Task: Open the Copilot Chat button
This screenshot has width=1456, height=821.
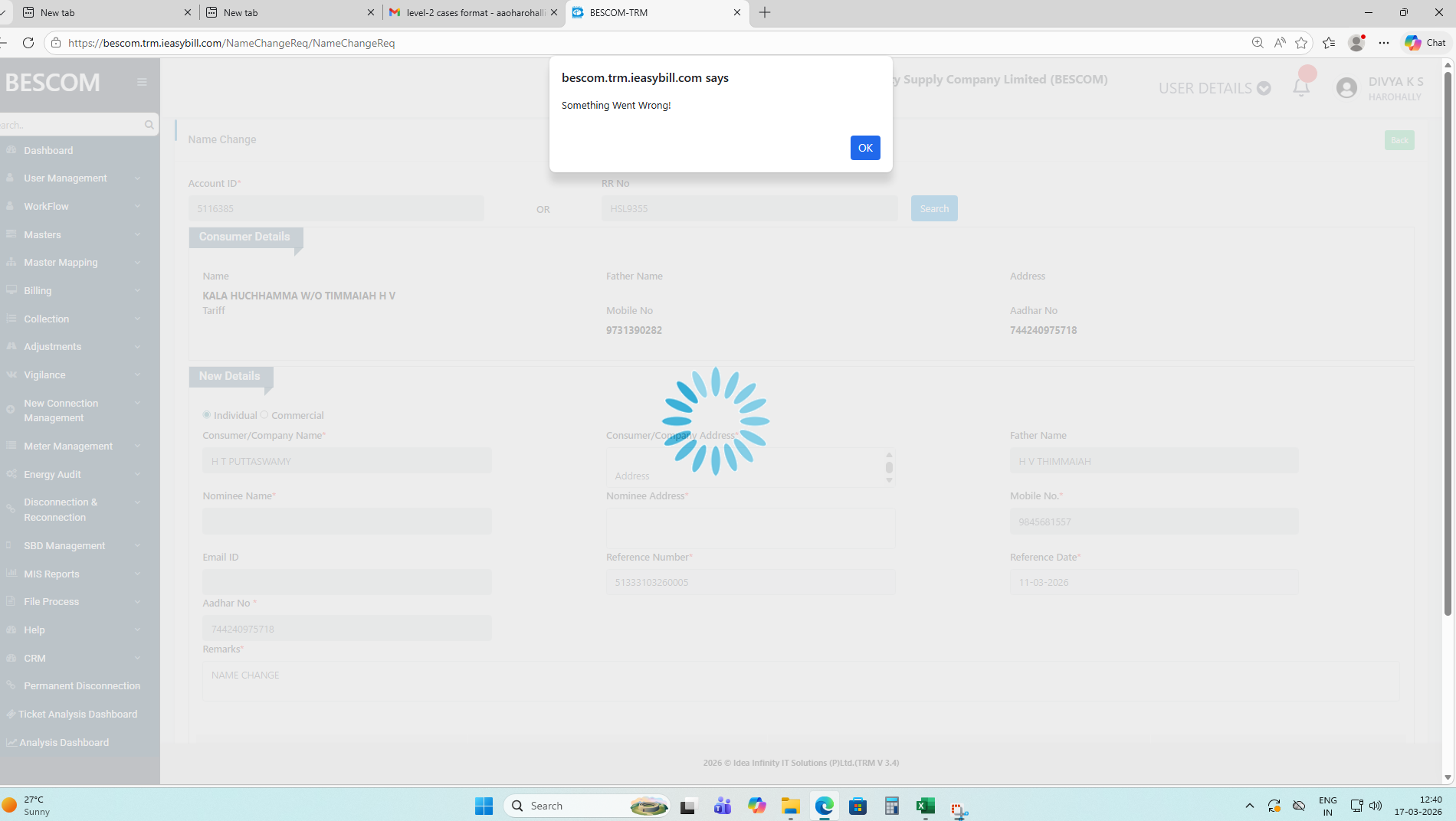Action: pyautogui.click(x=1425, y=43)
